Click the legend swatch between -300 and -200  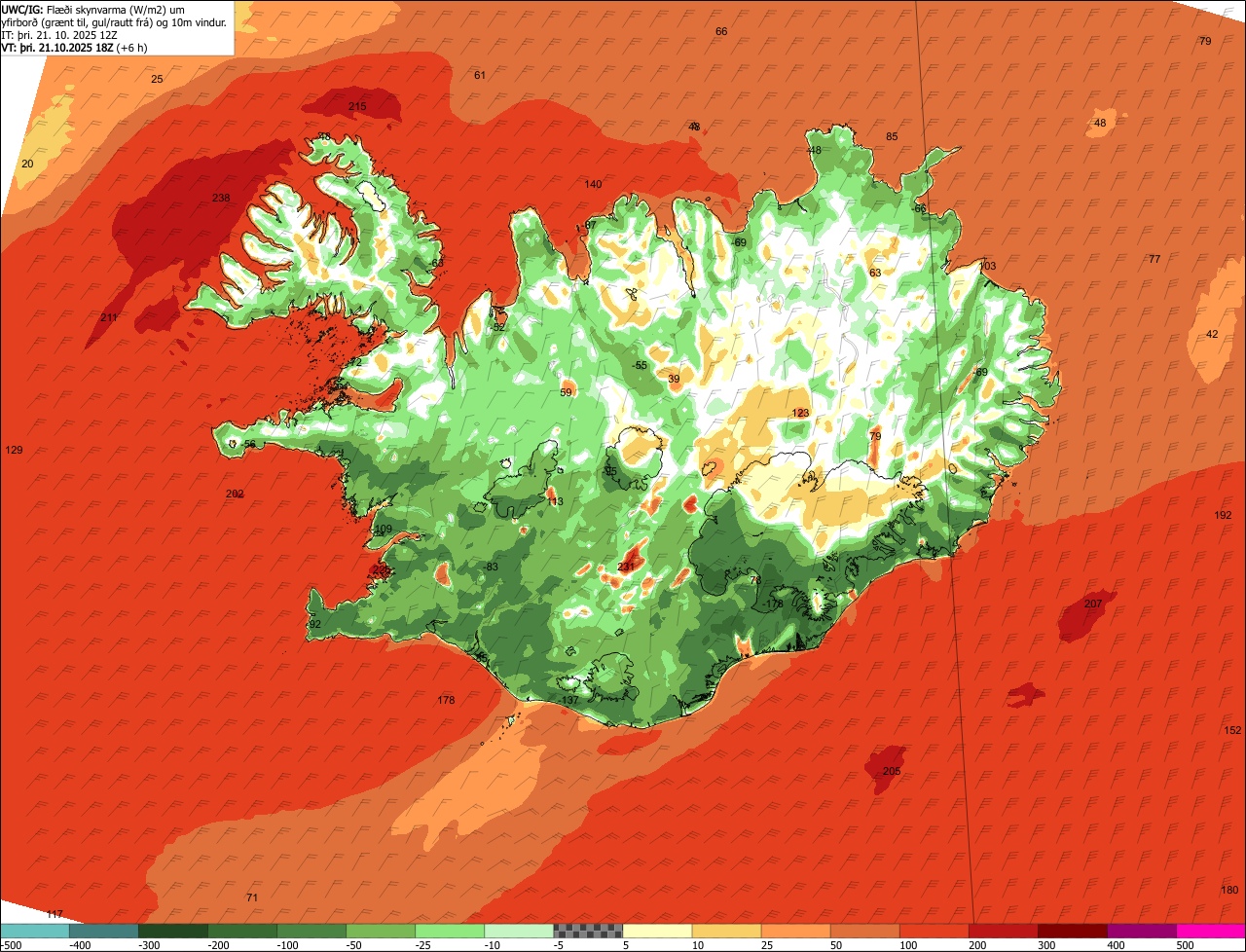(173, 930)
